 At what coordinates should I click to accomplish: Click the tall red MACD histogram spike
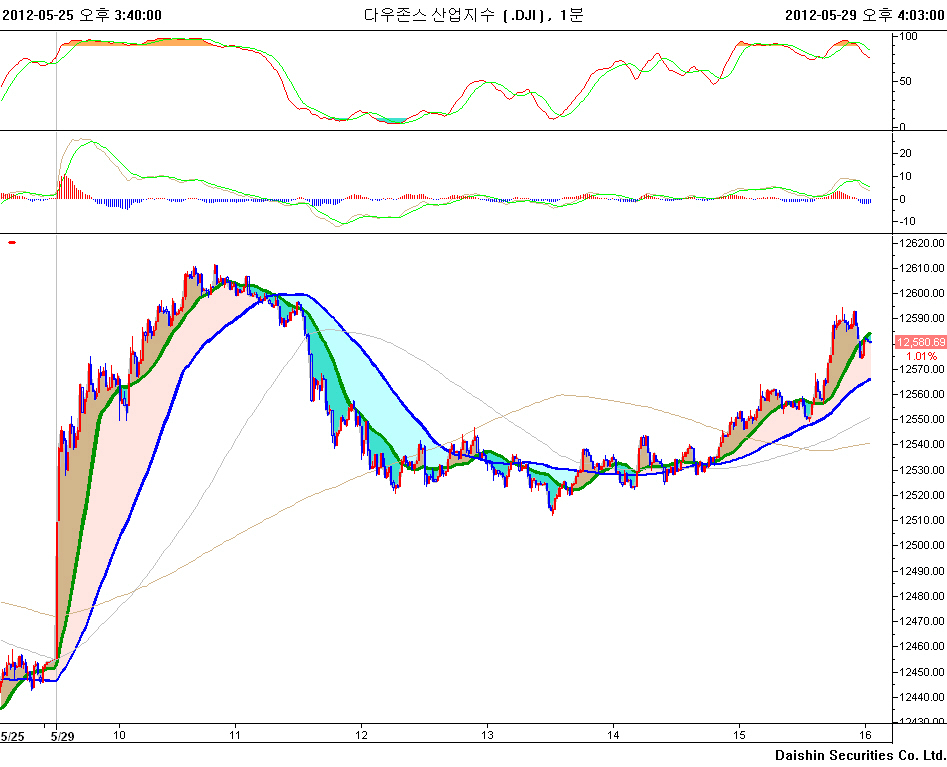pos(64,187)
